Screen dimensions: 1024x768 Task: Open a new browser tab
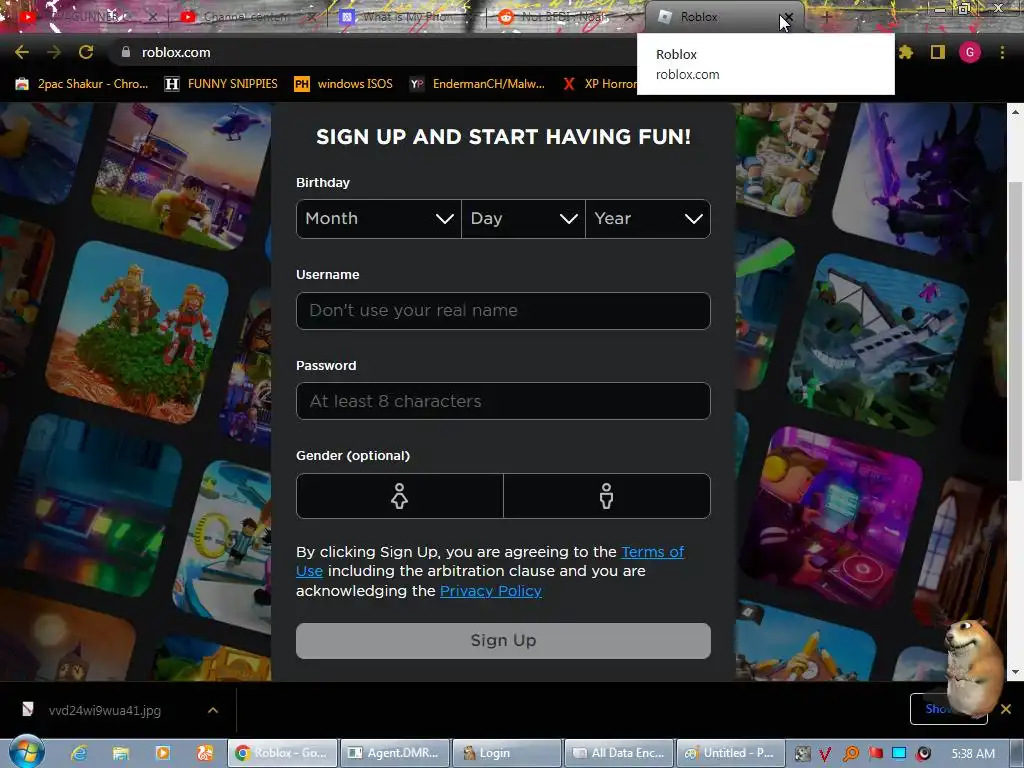tap(826, 17)
